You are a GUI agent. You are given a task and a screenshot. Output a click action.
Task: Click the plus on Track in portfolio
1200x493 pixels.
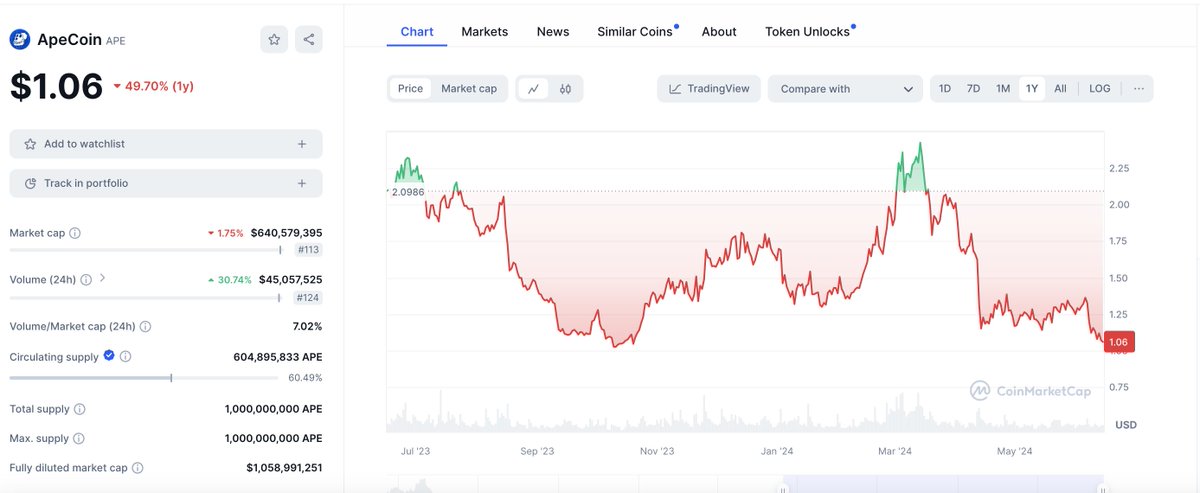pos(302,184)
